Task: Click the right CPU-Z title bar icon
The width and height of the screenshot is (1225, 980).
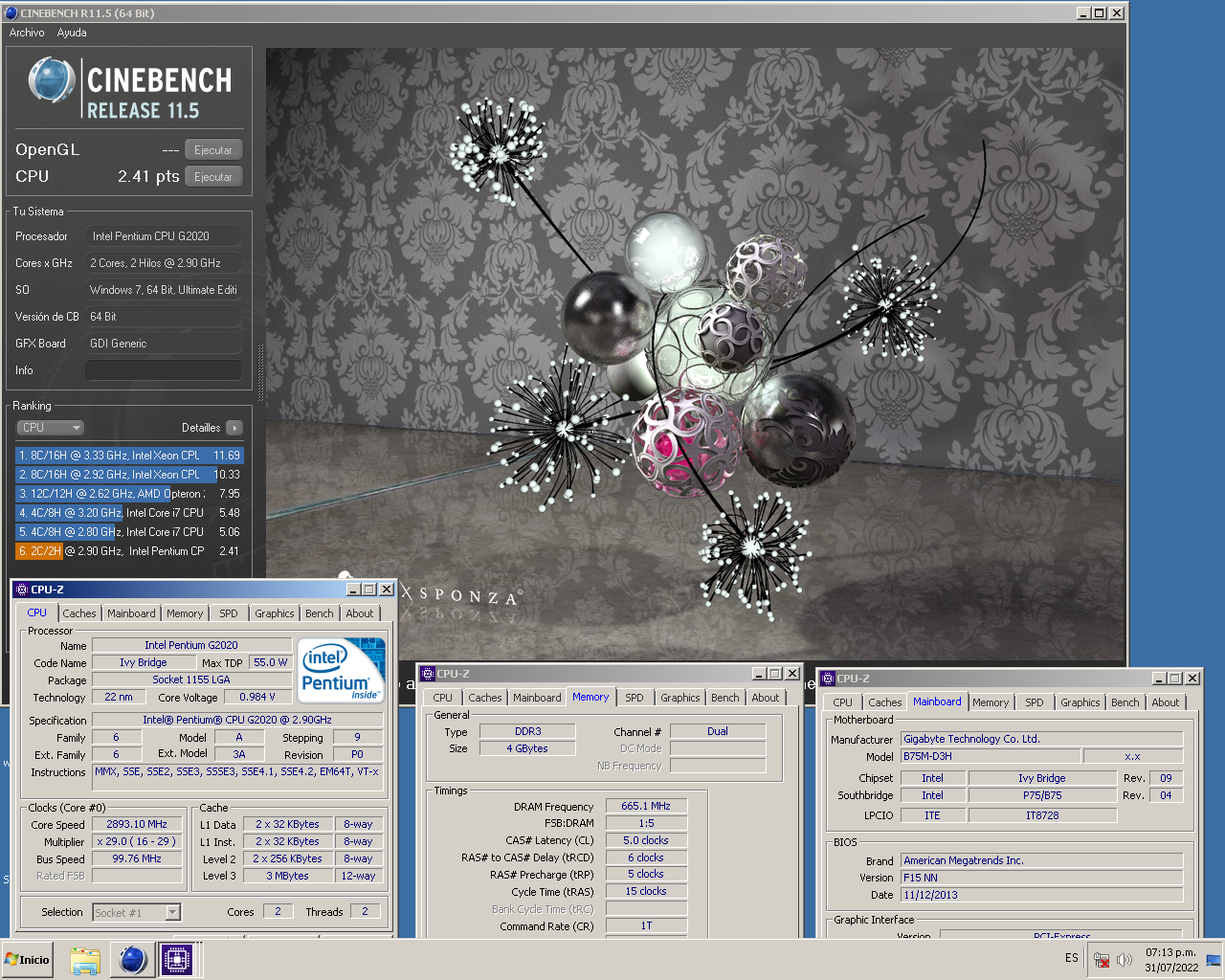Action: (x=828, y=679)
